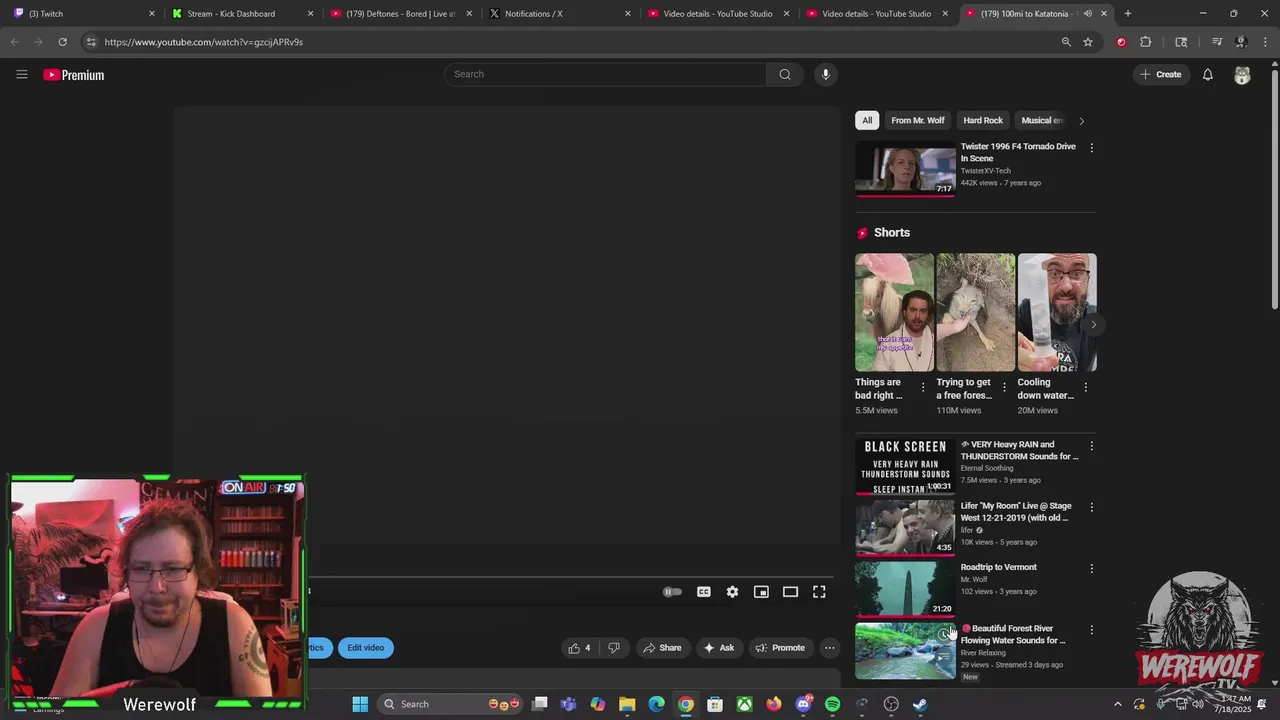1280x720 pixels.
Task: Open the Windows Start menu
Action: click(360, 704)
